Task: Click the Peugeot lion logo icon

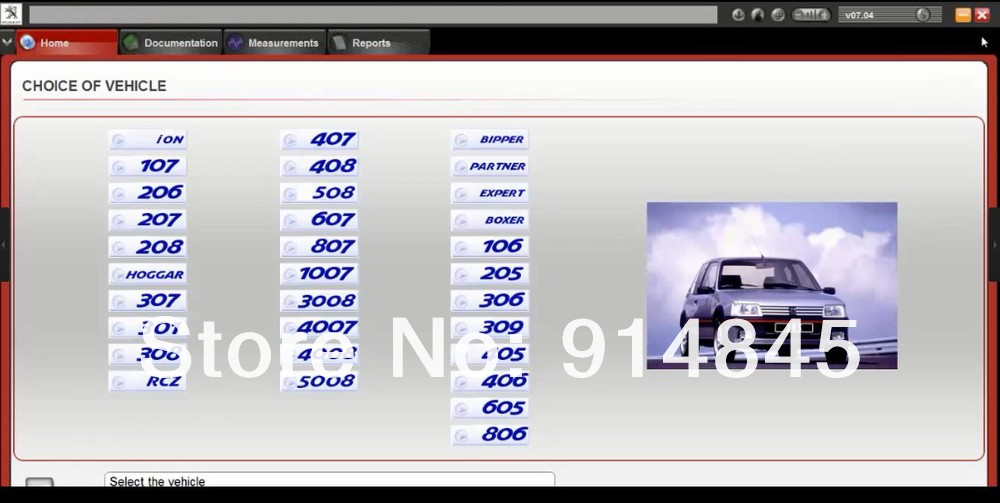Action: coord(11,14)
